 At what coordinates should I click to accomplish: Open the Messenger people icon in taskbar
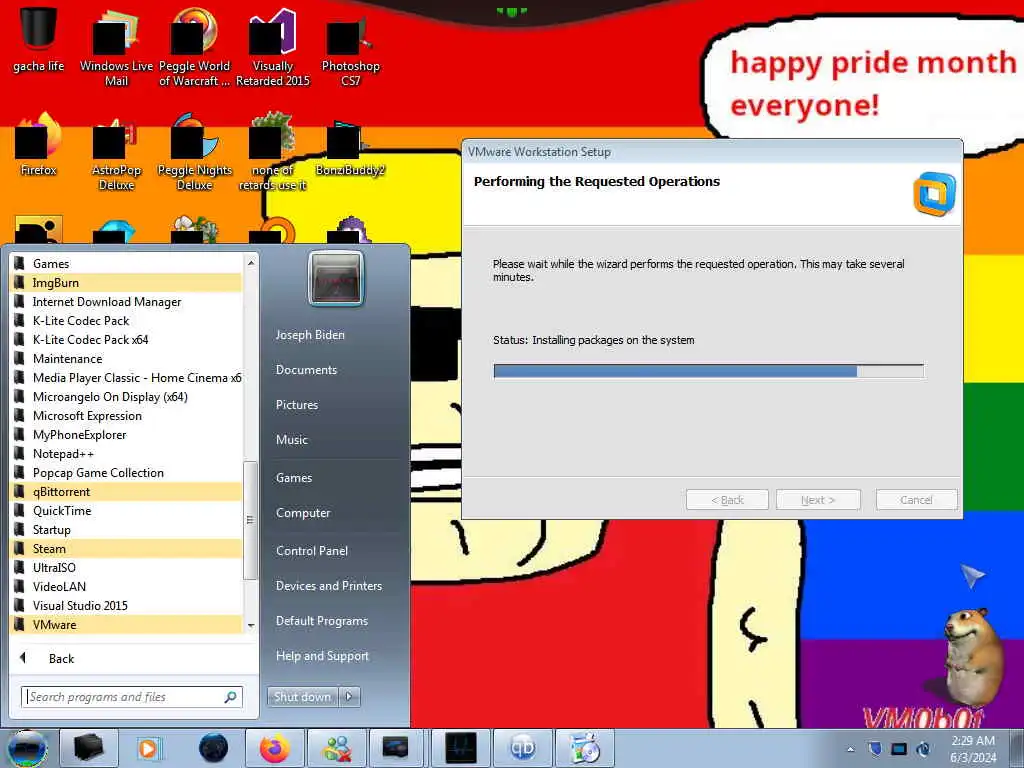[x=336, y=748]
